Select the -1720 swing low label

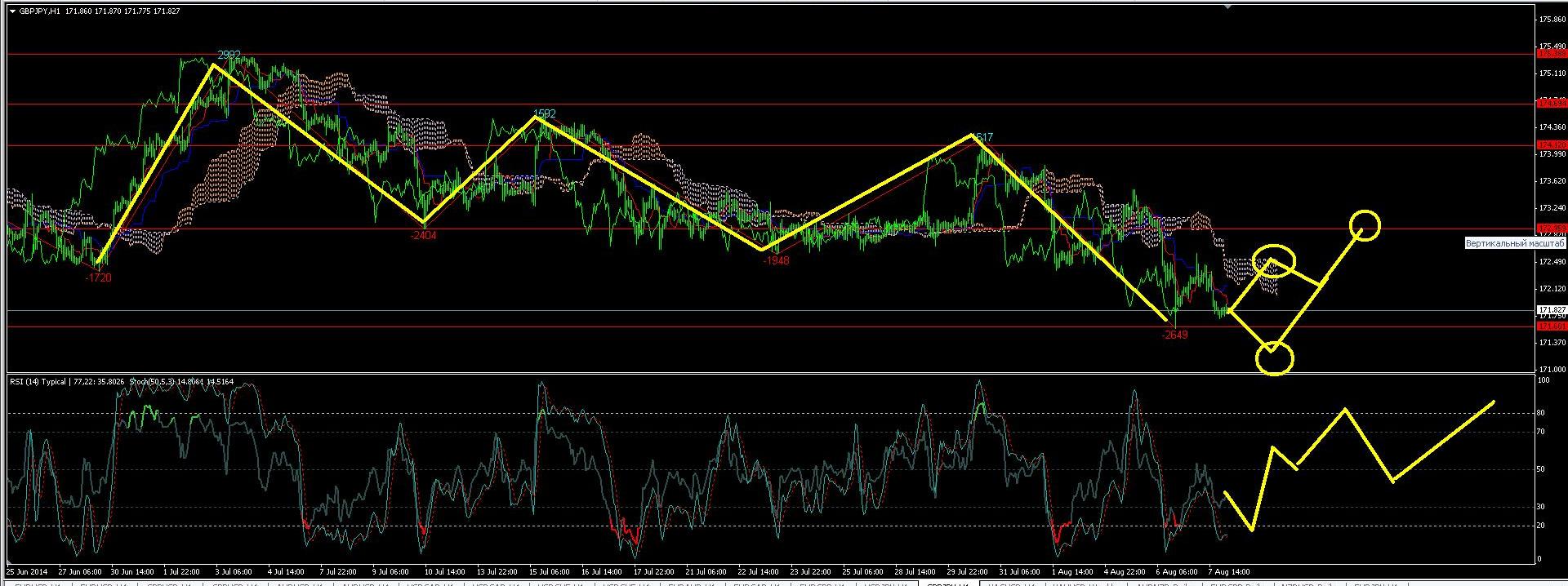click(x=99, y=278)
